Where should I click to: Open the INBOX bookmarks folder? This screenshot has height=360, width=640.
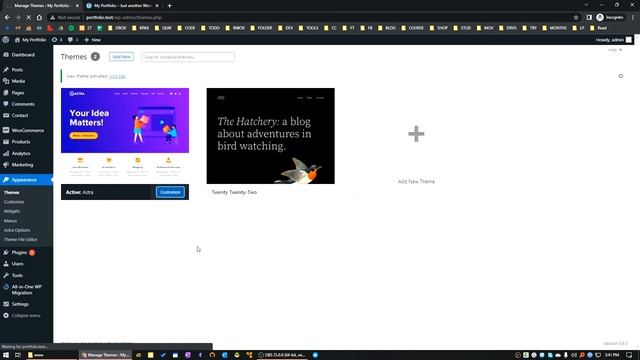[235, 28]
